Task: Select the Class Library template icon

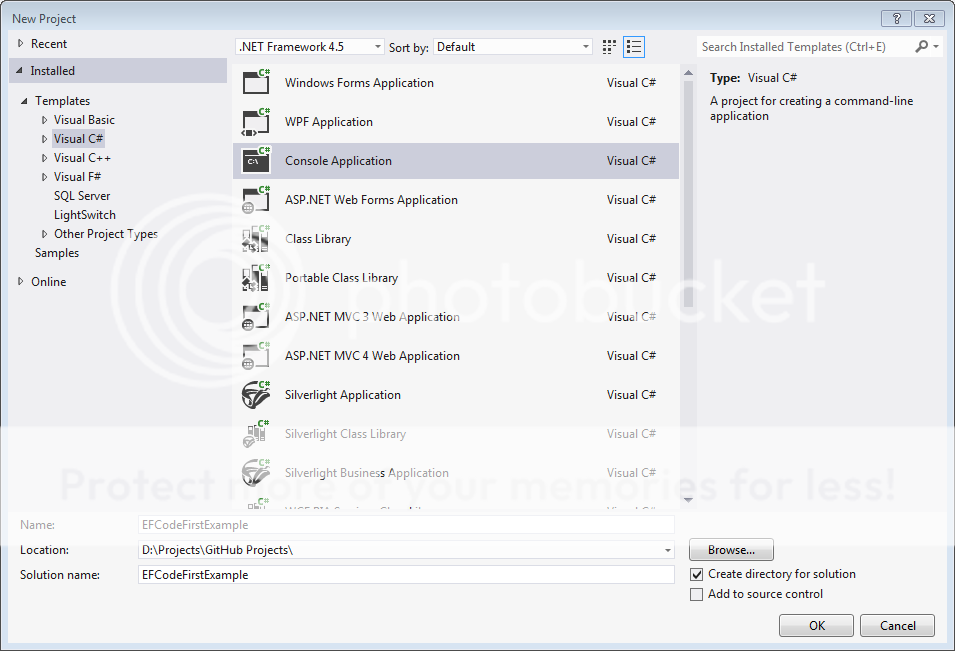Action: coord(255,238)
